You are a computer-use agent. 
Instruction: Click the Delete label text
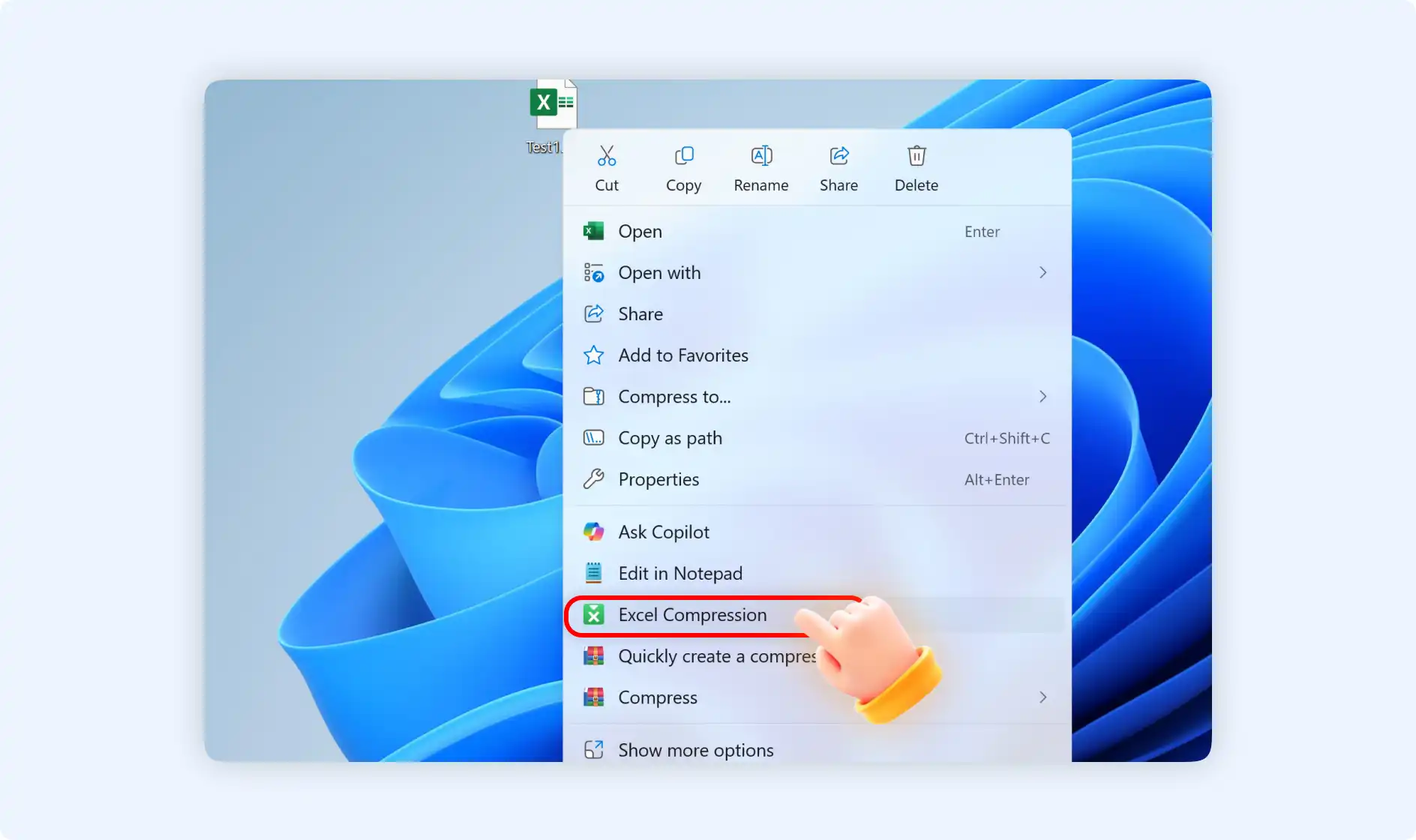point(916,184)
